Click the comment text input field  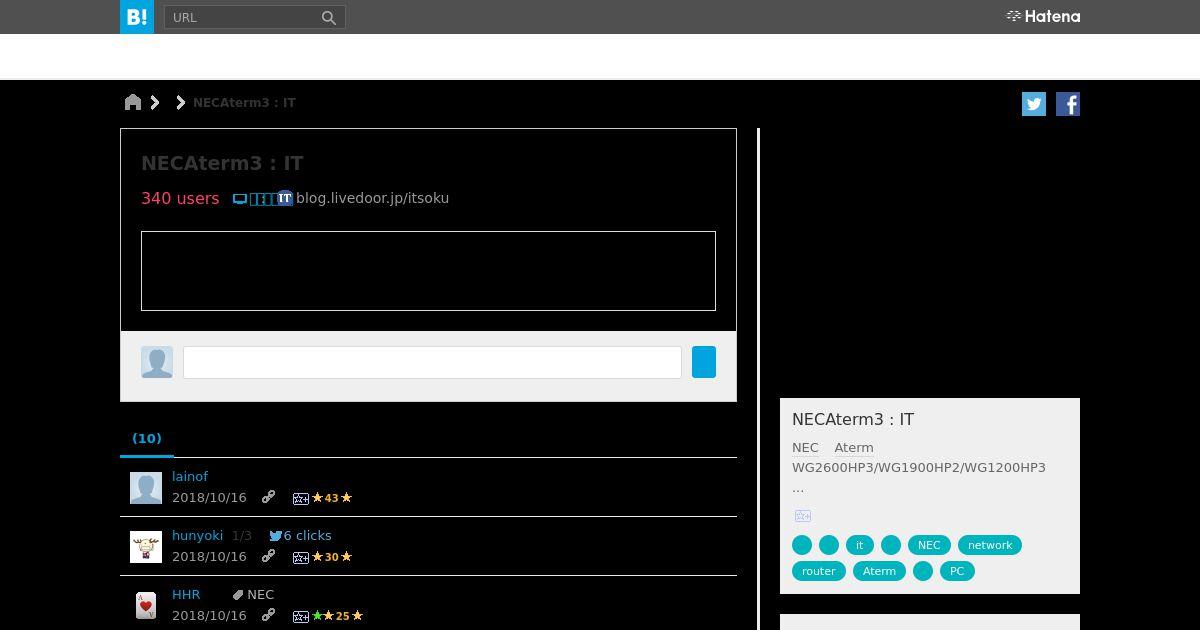(x=432, y=362)
